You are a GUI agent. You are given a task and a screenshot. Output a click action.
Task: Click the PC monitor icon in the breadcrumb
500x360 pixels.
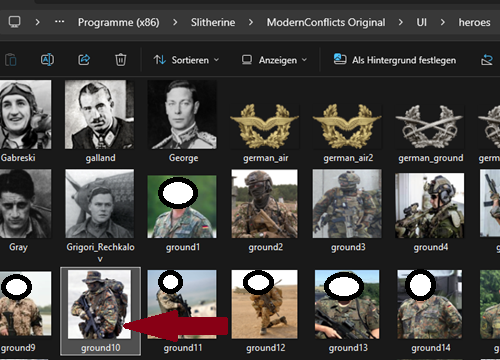click(14, 22)
